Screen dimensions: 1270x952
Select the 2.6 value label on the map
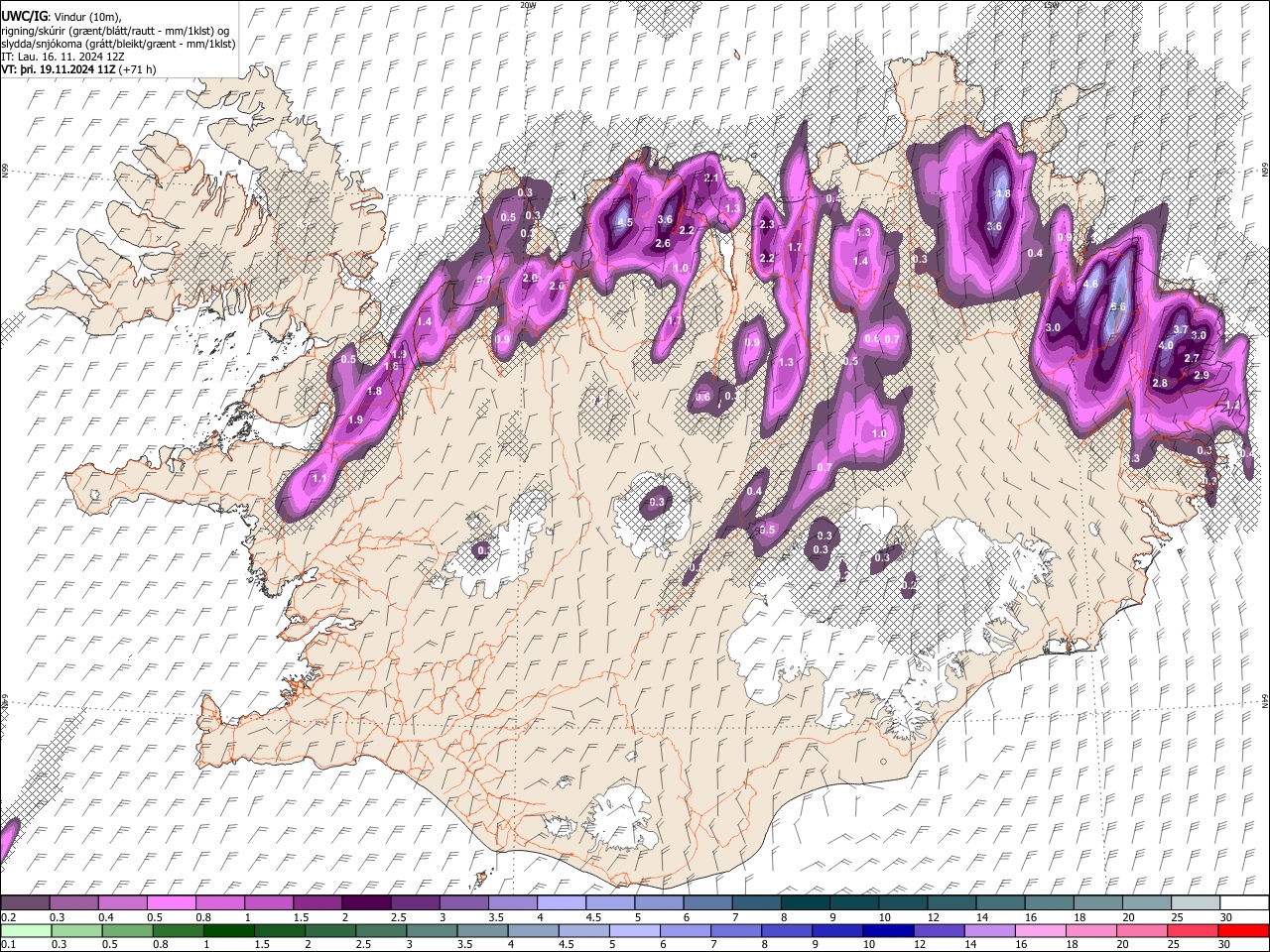663,243
